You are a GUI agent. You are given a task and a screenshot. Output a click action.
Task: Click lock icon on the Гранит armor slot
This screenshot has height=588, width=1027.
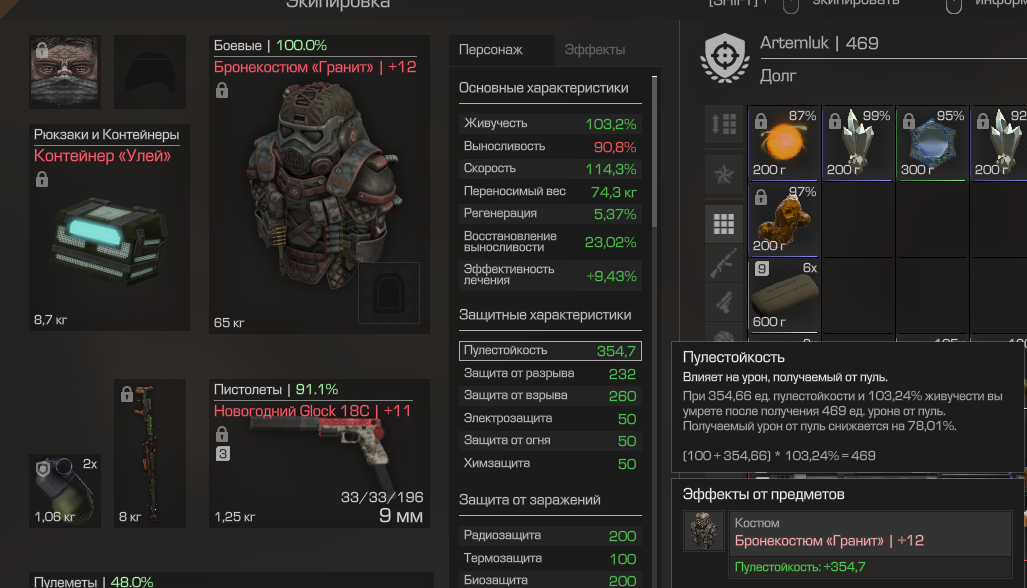pyautogui.click(x=222, y=90)
